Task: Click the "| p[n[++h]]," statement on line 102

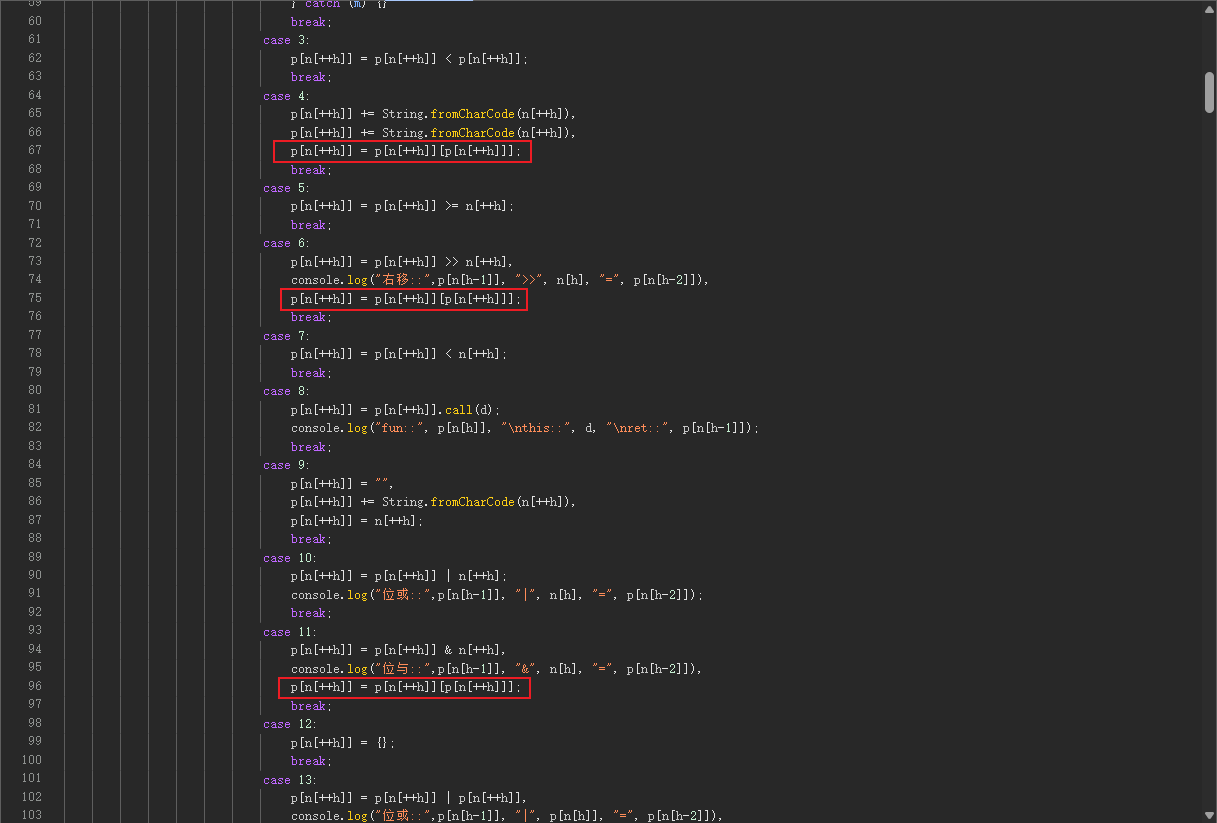Action: [x=409, y=798]
